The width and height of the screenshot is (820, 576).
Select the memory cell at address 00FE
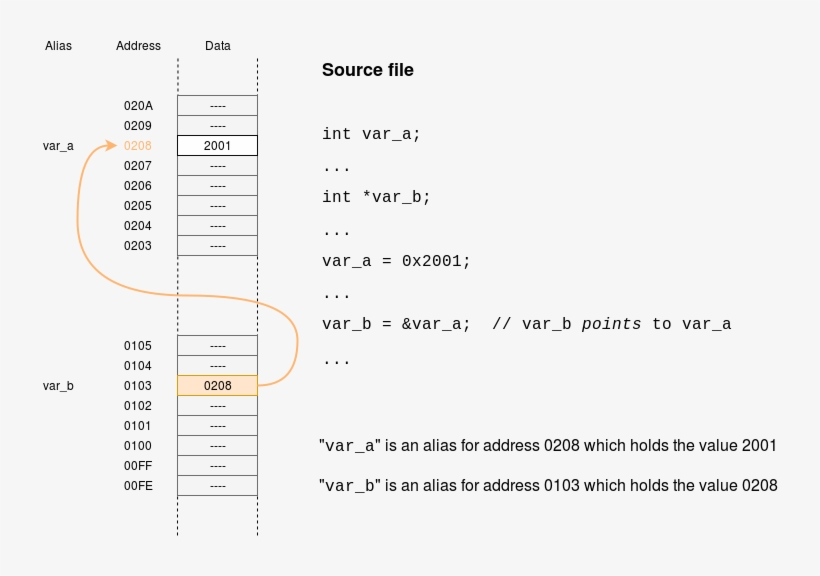(217, 485)
